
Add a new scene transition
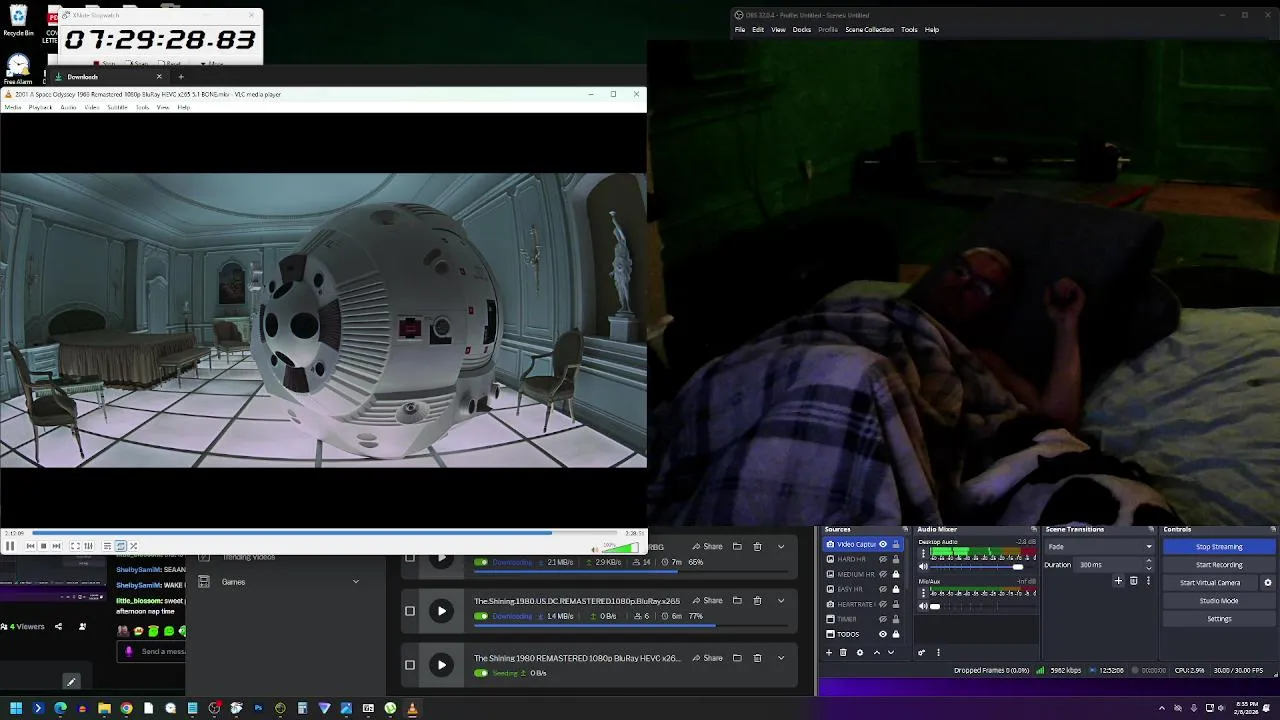click(1118, 581)
